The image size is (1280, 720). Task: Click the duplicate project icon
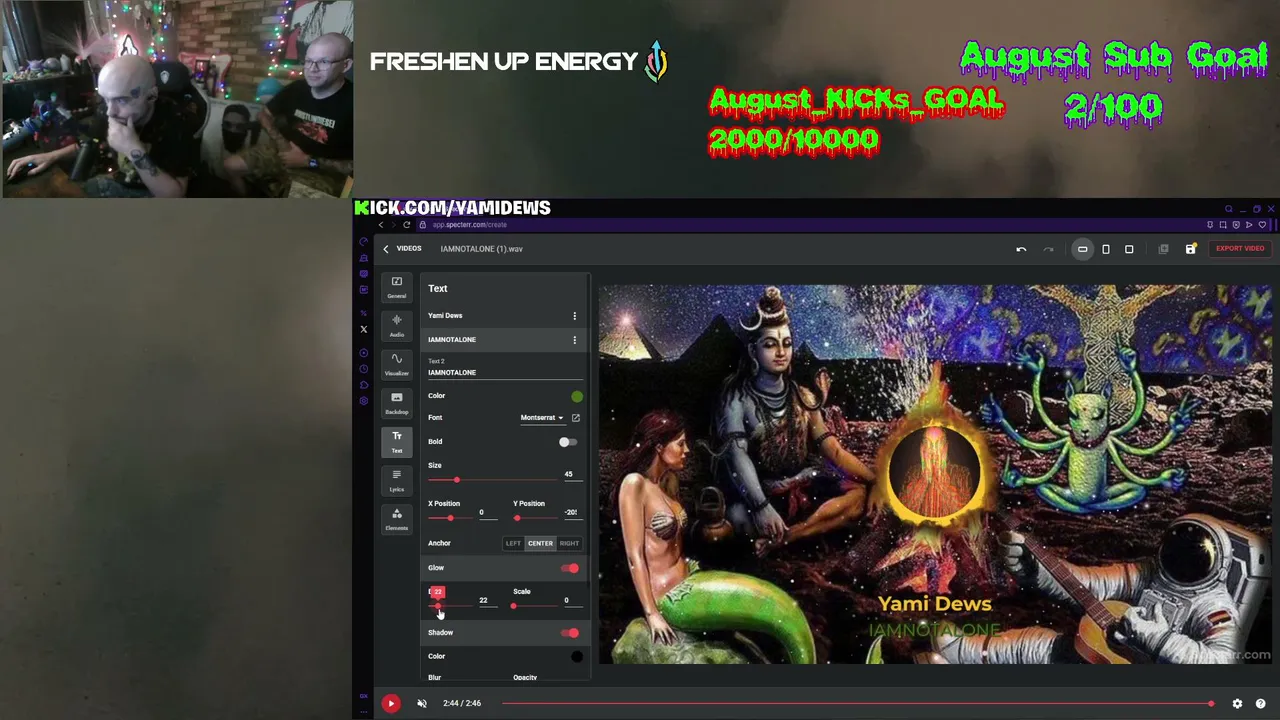tap(1163, 249)
